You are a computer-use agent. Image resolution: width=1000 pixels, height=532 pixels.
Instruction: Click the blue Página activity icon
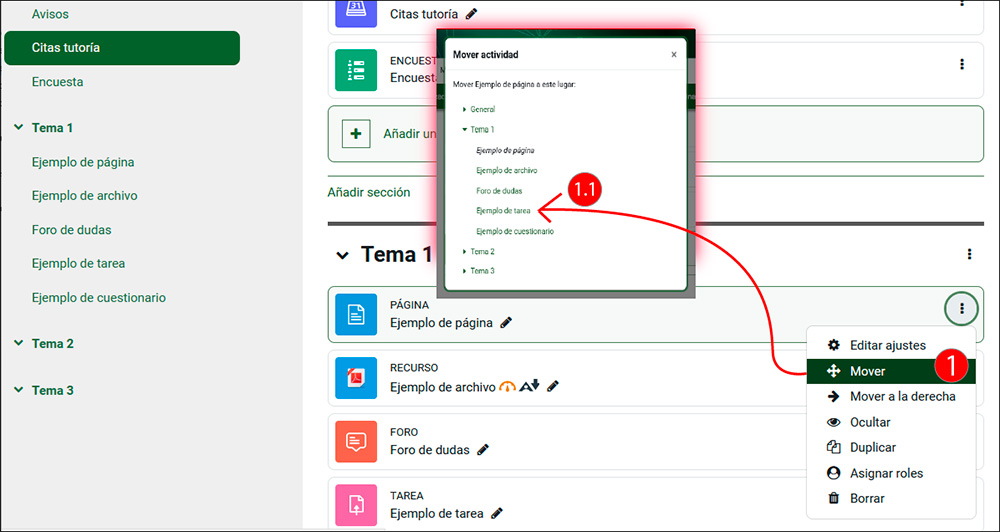[x=356, y=314]
